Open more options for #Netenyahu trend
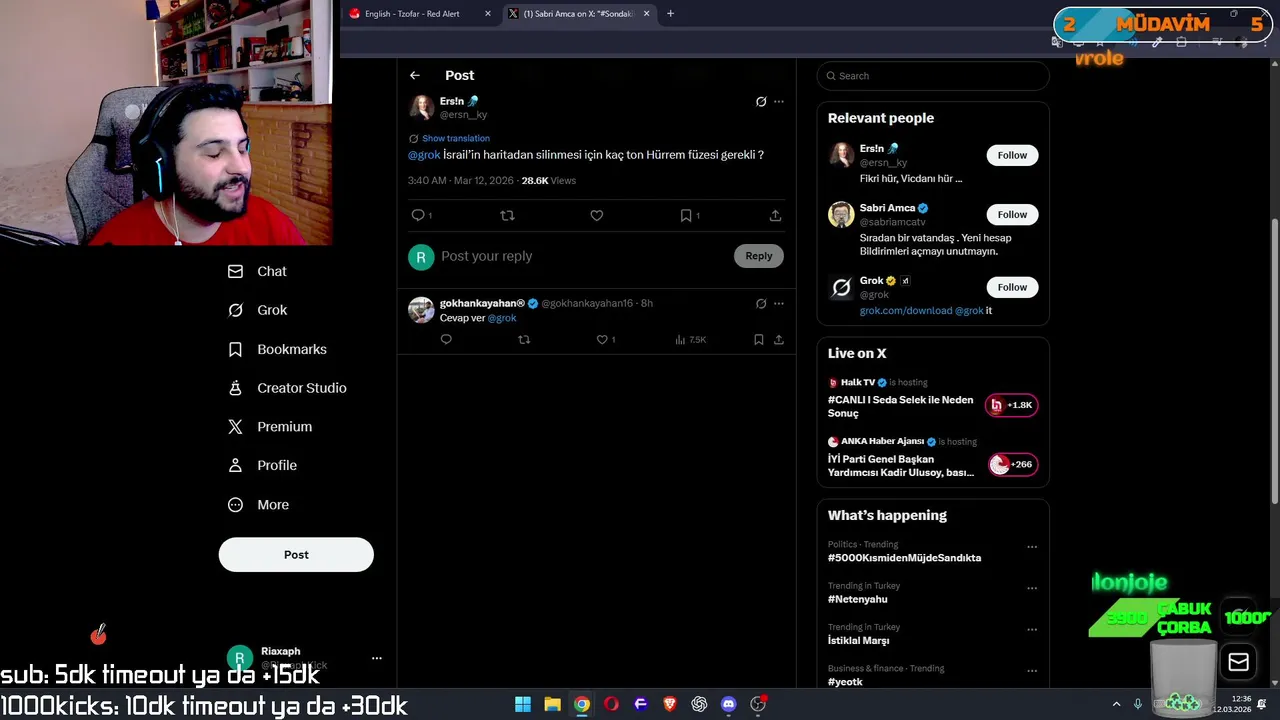Viewport: 1280px width, 720px height. [x=1032, y=588]
